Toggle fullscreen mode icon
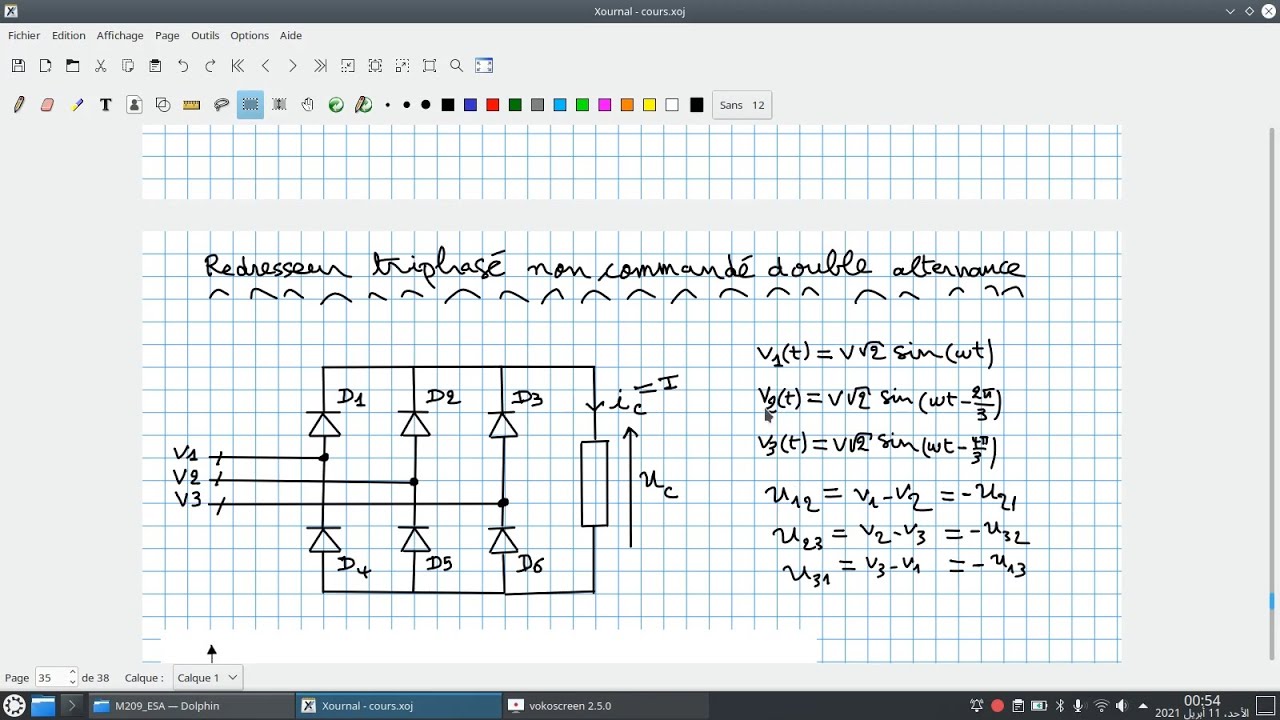Screen dimensions: 1280x720 pyautogui.click(x=484, y=66)
